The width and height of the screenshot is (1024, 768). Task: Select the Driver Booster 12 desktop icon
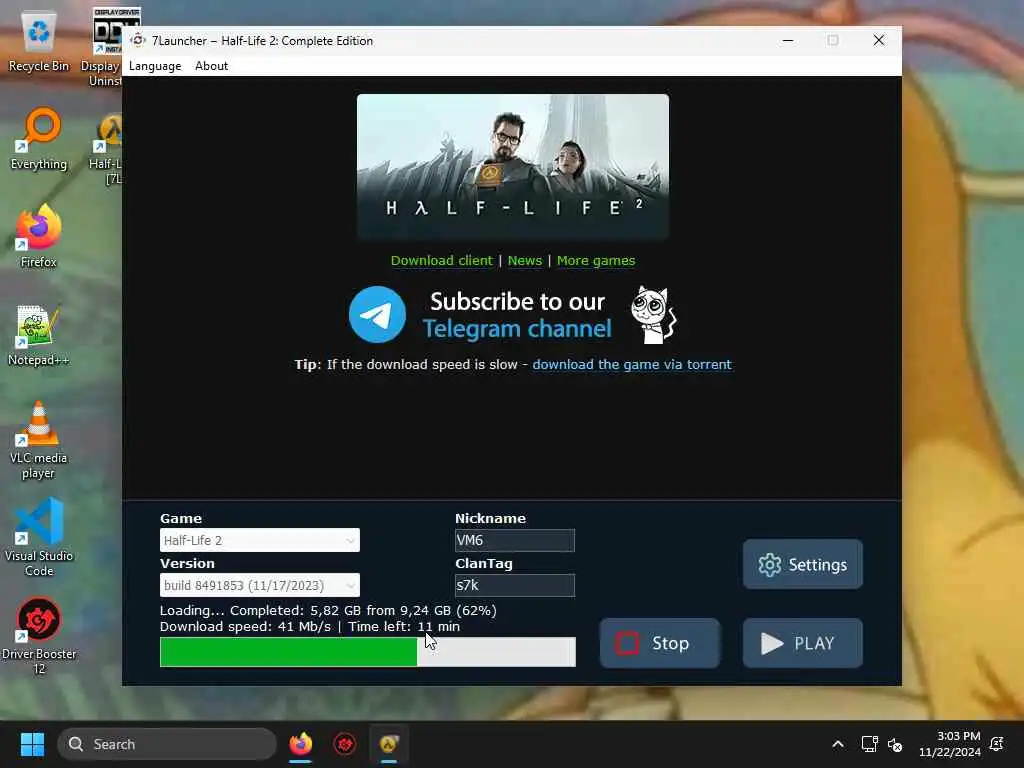point(39,636)
